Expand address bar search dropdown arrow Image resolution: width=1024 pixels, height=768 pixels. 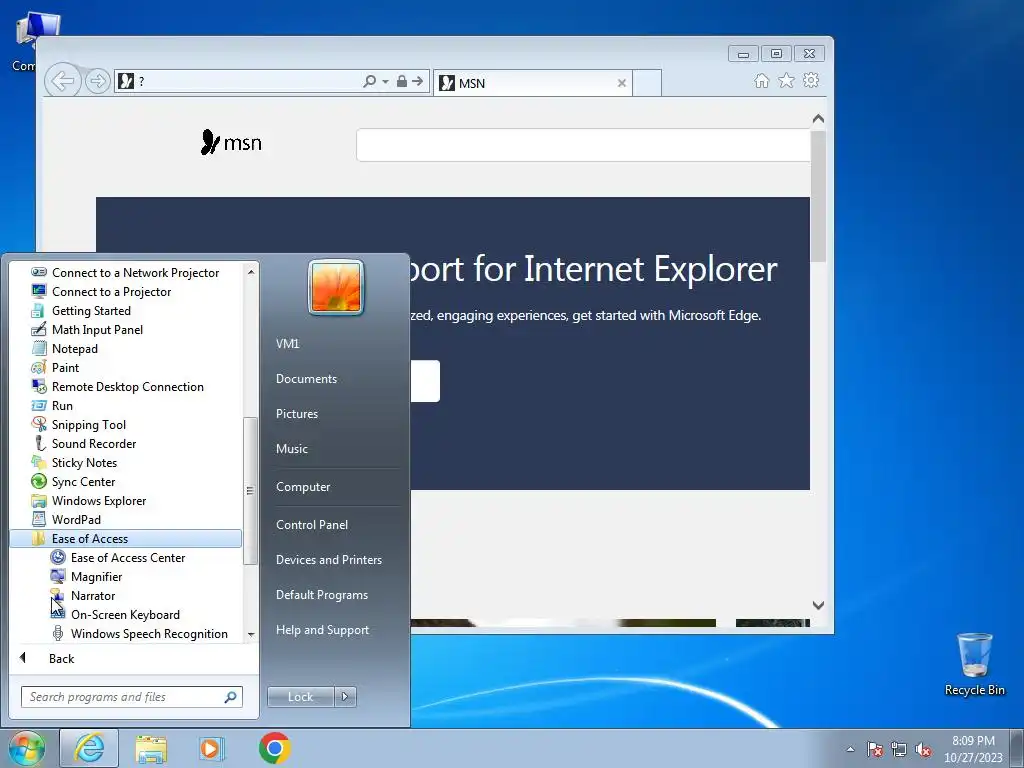pos(385,82)
